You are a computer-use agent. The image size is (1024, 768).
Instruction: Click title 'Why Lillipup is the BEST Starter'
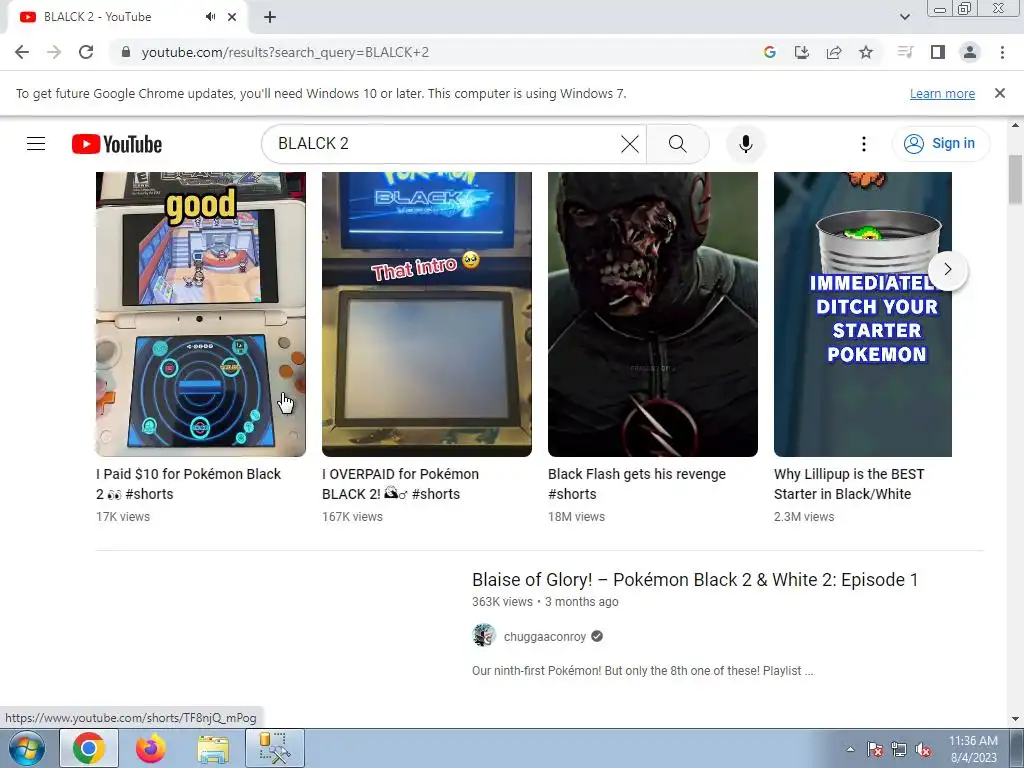(x=849, y=484)
